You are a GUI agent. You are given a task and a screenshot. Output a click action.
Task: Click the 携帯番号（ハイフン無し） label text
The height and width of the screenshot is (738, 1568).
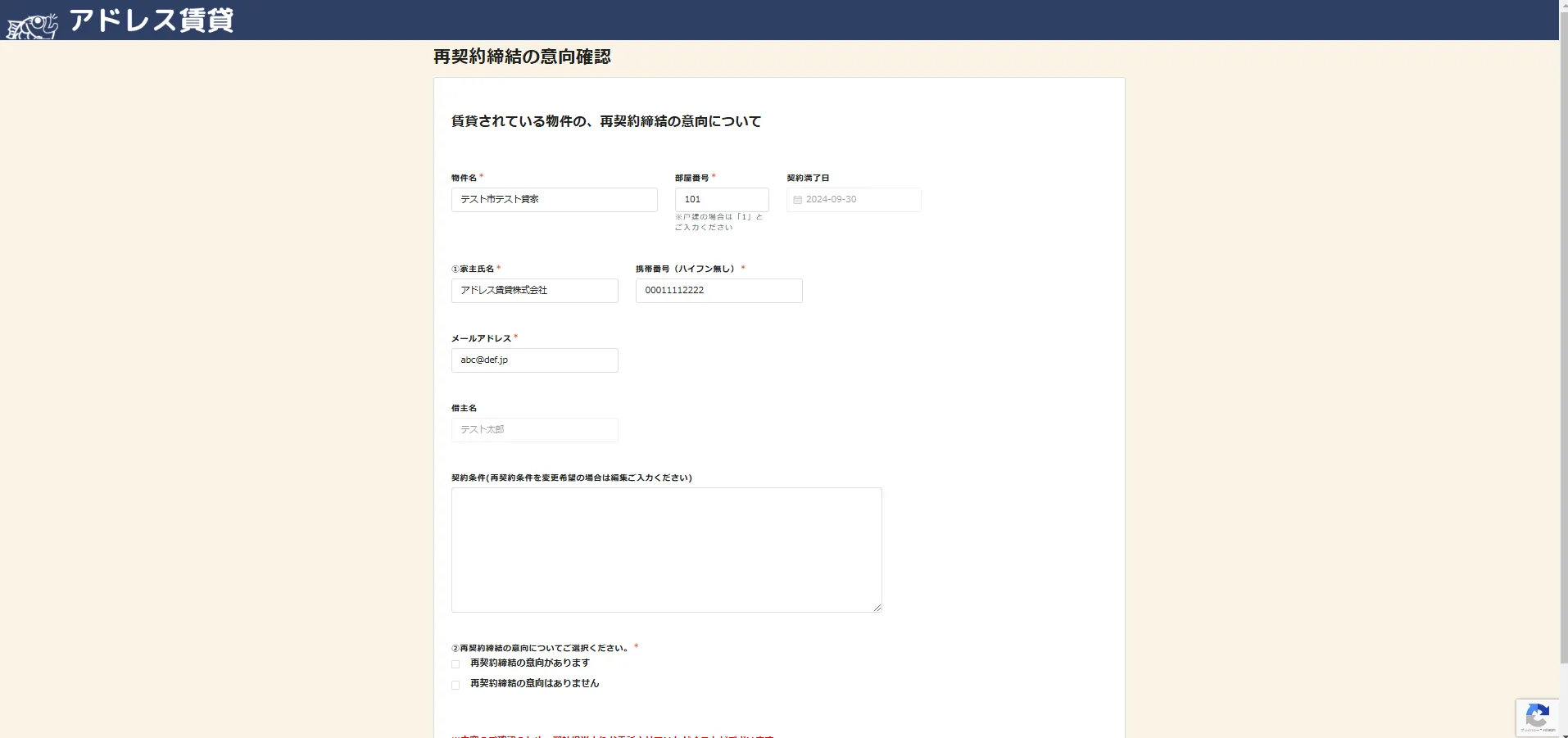coord(686,269)
